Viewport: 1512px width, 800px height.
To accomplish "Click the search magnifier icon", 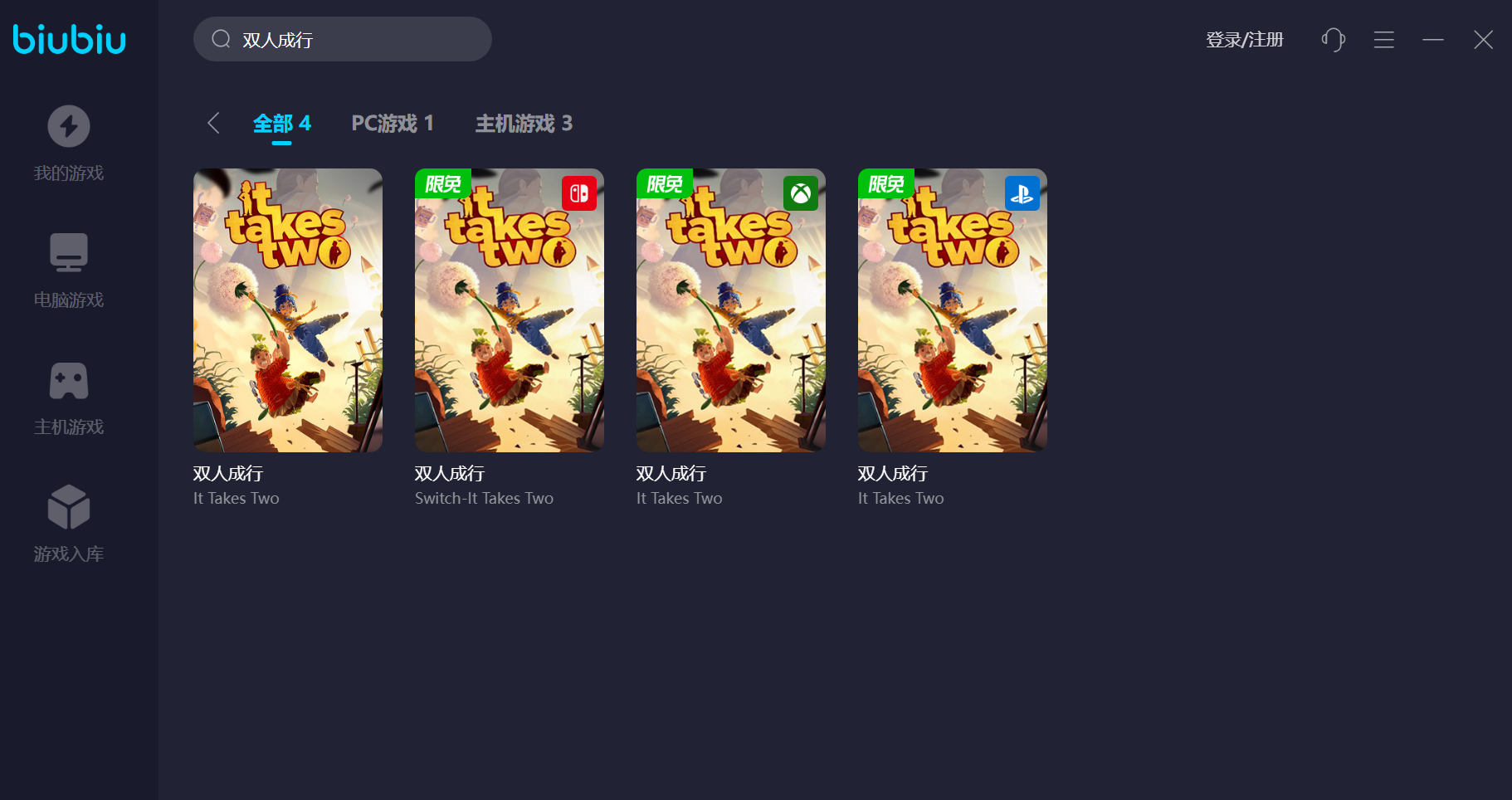I will (x=221, y=39).
